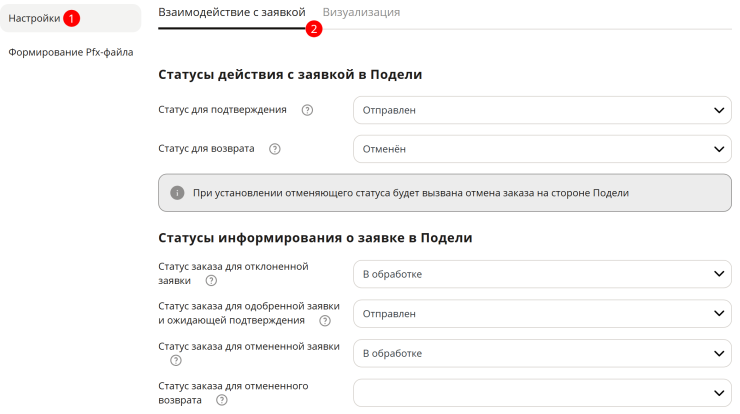Open Статус для возврата dropdown
This screenshot has width=740, height=414.
(x=542, y=149)
